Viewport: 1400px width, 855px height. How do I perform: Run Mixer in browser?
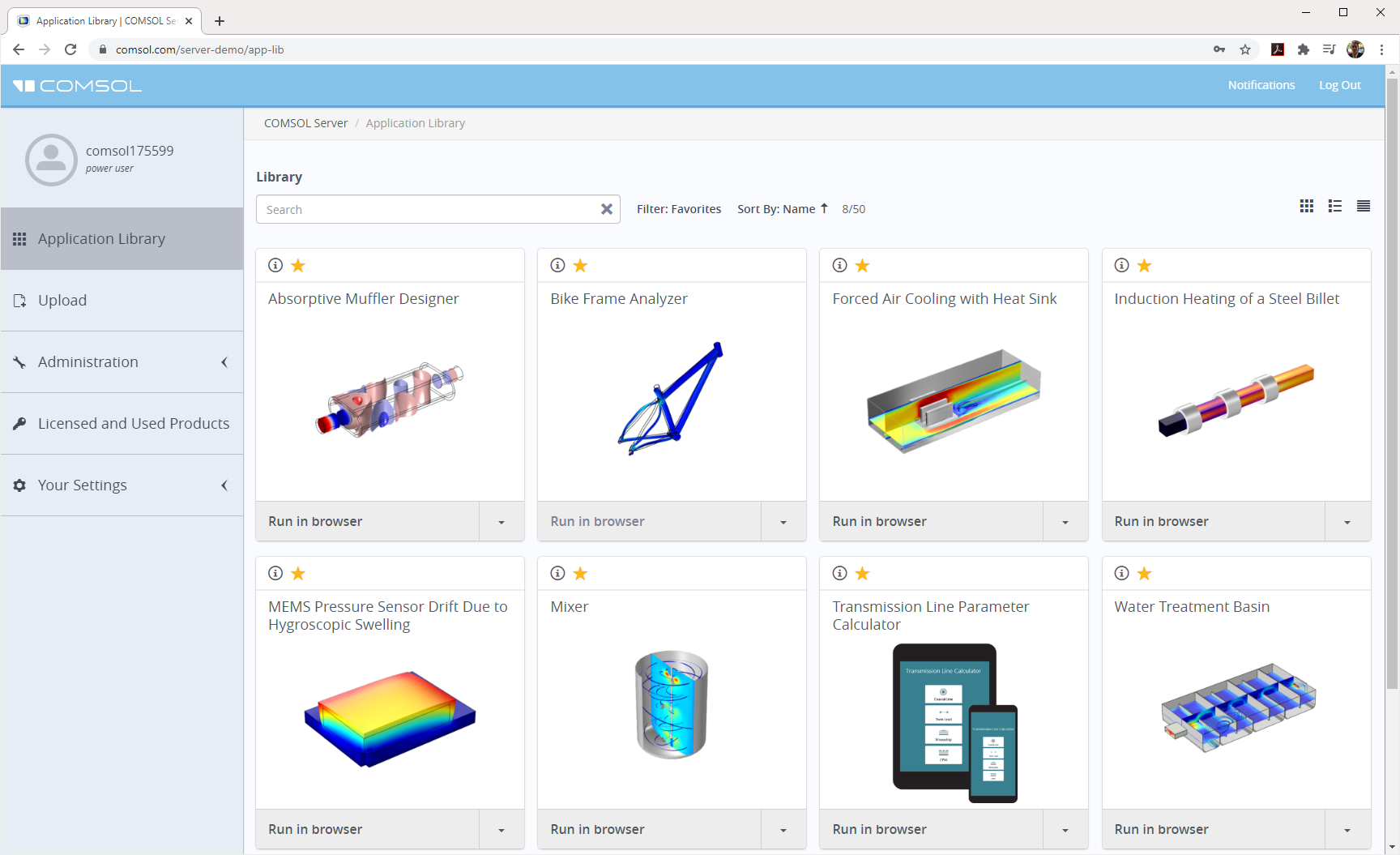point(650,829)
